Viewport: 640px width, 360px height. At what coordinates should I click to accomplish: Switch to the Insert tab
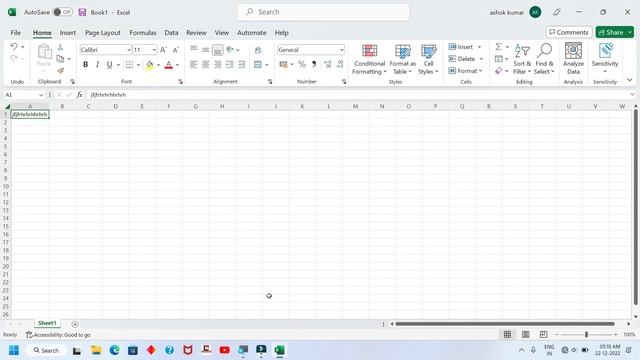tap(67, 33)
